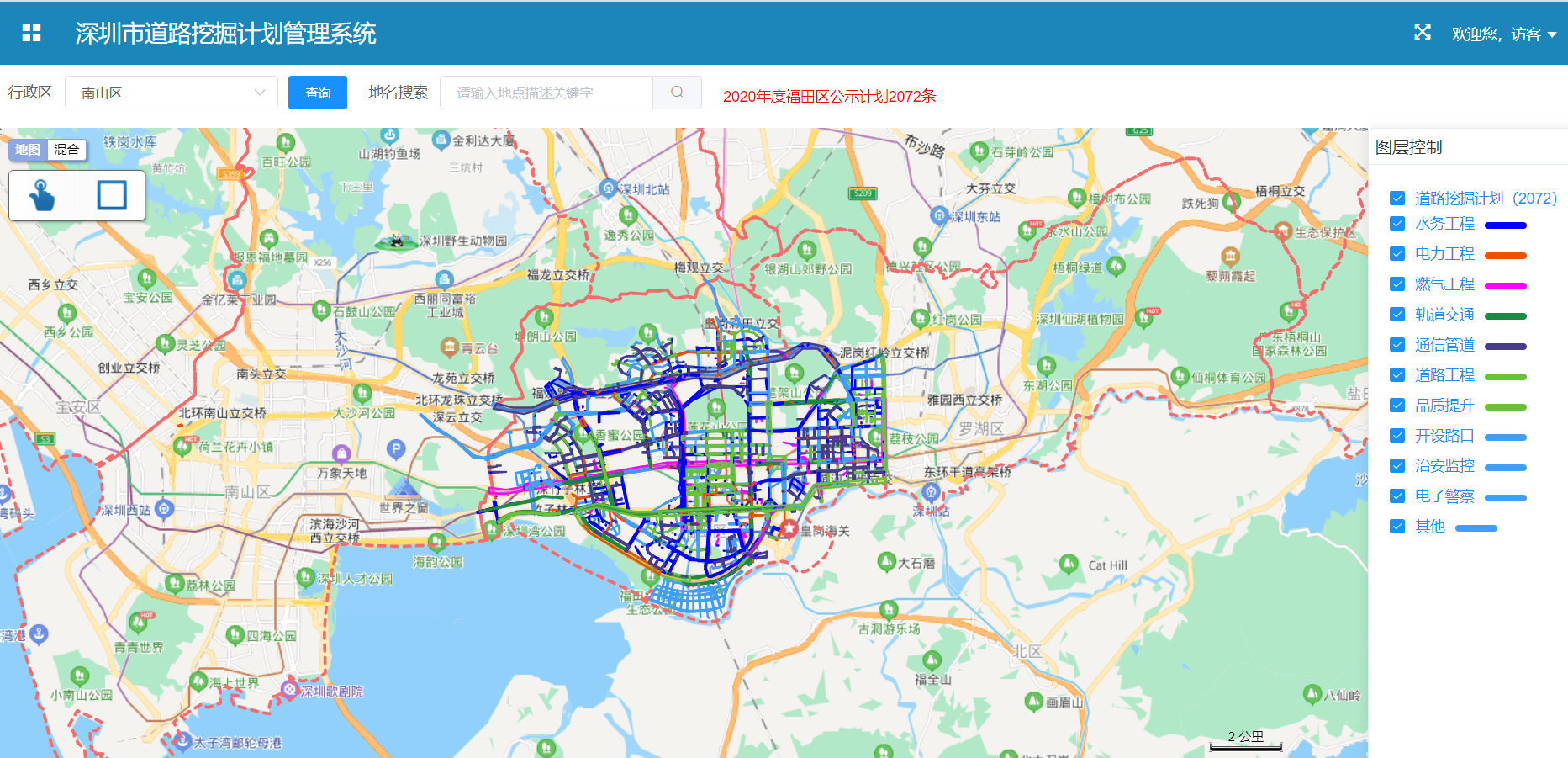Disable the 电力工程 layer checkbox
Screen dimensions: 1568x758
pyautogui.click(x=1397, y=254)
